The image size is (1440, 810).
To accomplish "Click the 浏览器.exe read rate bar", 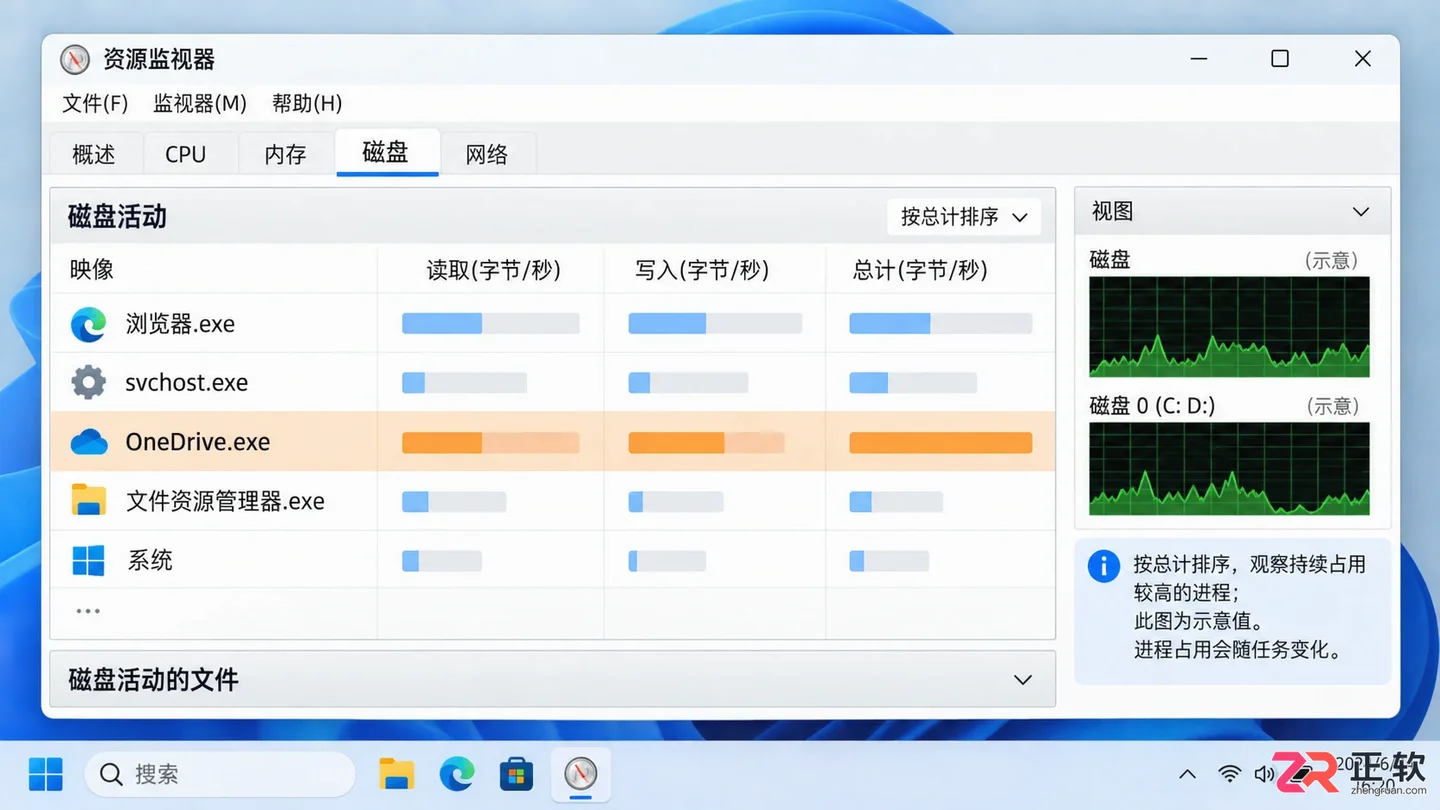I will (x=491, y=323).
